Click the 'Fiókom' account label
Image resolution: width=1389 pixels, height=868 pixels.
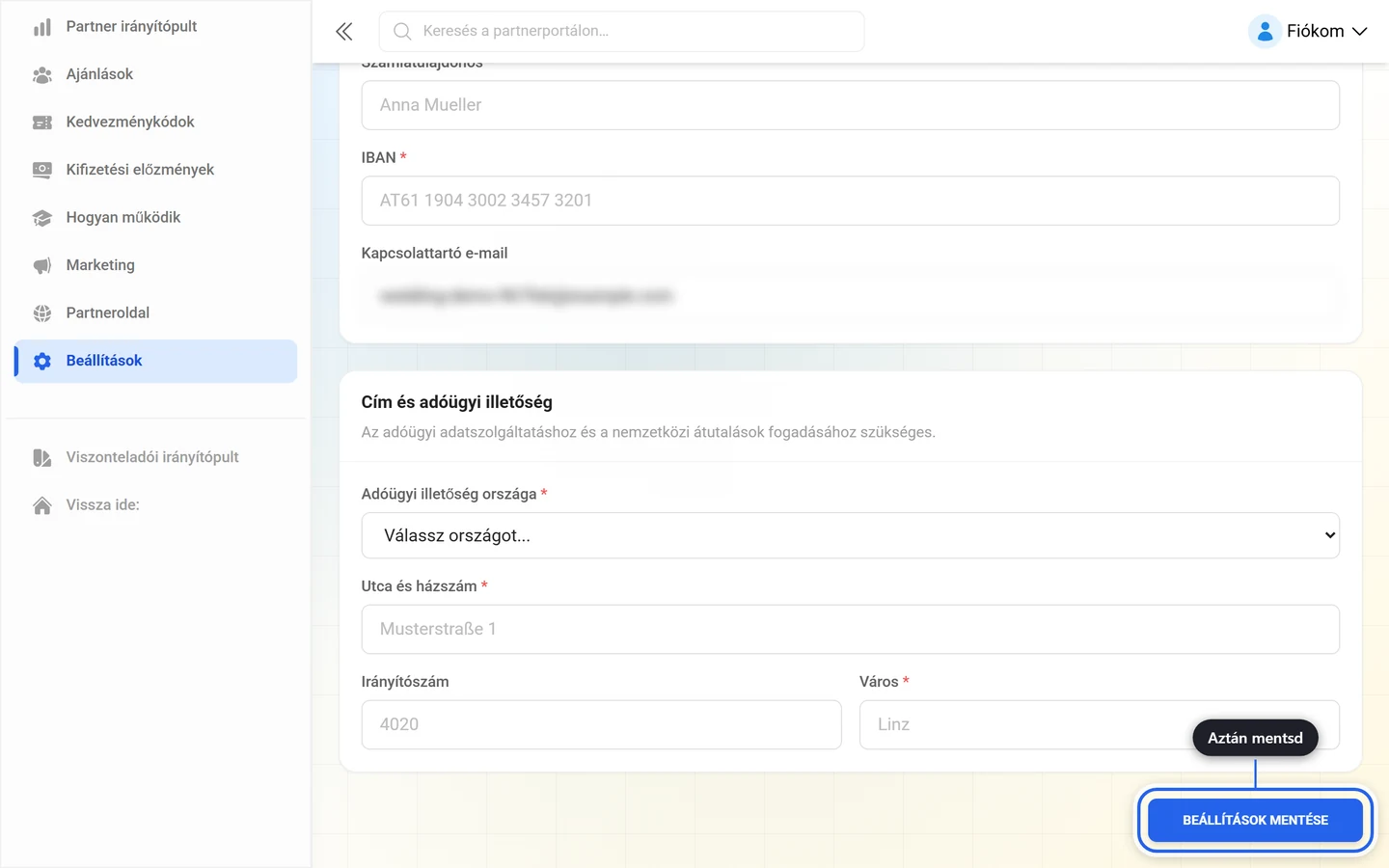click(1316, 32)
